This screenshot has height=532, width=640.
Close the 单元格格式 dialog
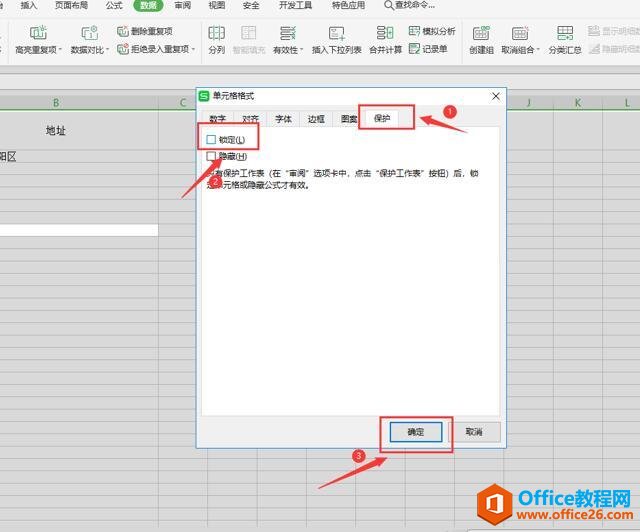[496, 96]
